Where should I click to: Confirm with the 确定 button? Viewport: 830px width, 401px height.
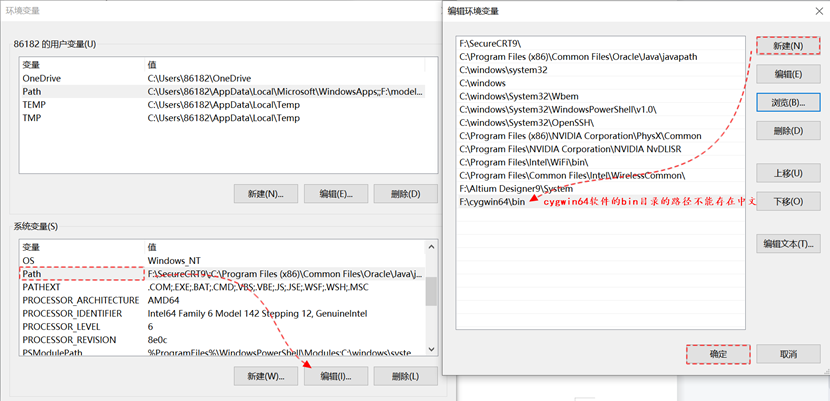718,354
